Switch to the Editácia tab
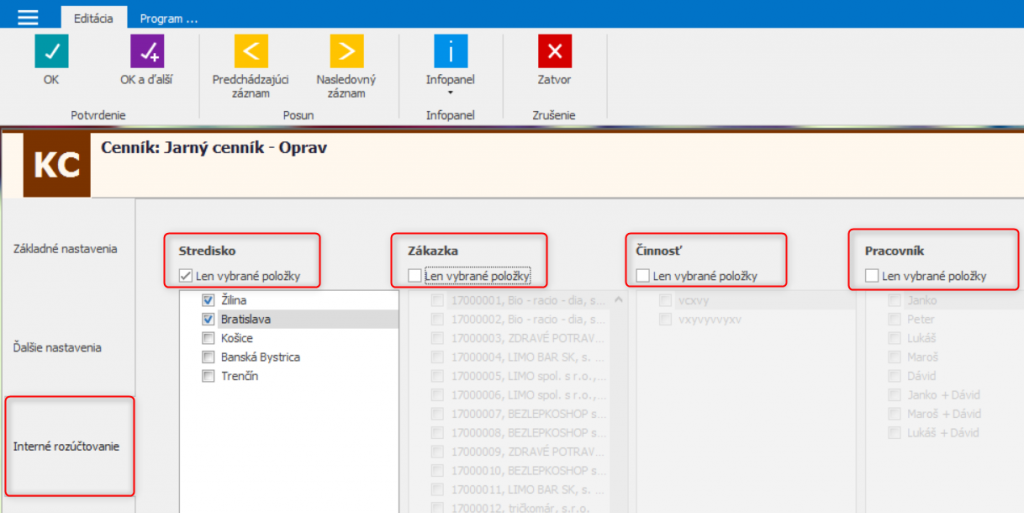1024x513 pixels. click(x=93, y=18)
